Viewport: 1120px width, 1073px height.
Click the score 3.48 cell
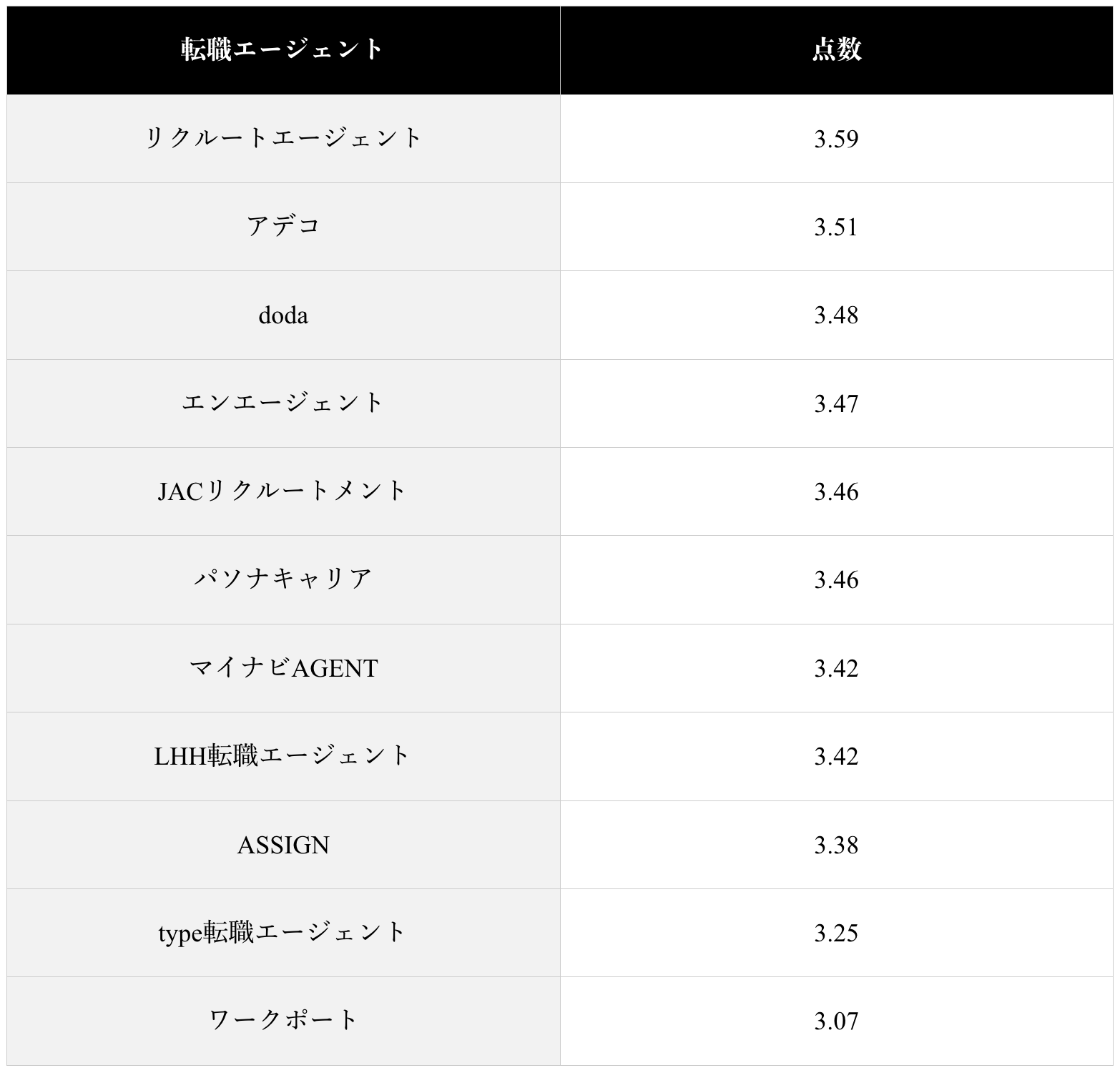pos(836,315)
